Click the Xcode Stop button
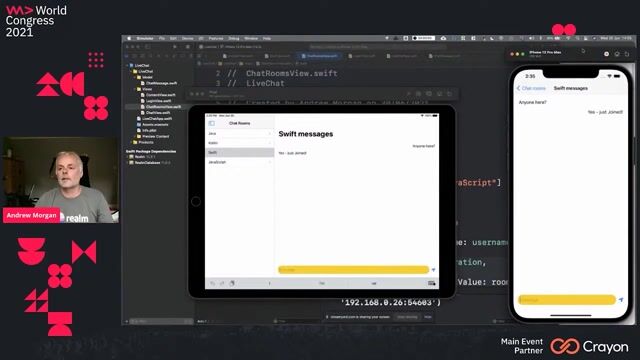The width and height of the screenshot is (640, 360). tap(187, 47)
